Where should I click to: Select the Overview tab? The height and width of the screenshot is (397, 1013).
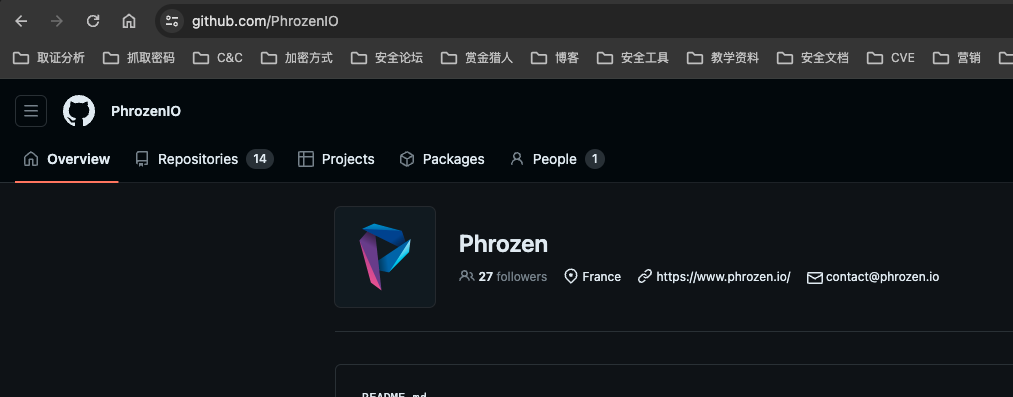click(x=67, y=159)
